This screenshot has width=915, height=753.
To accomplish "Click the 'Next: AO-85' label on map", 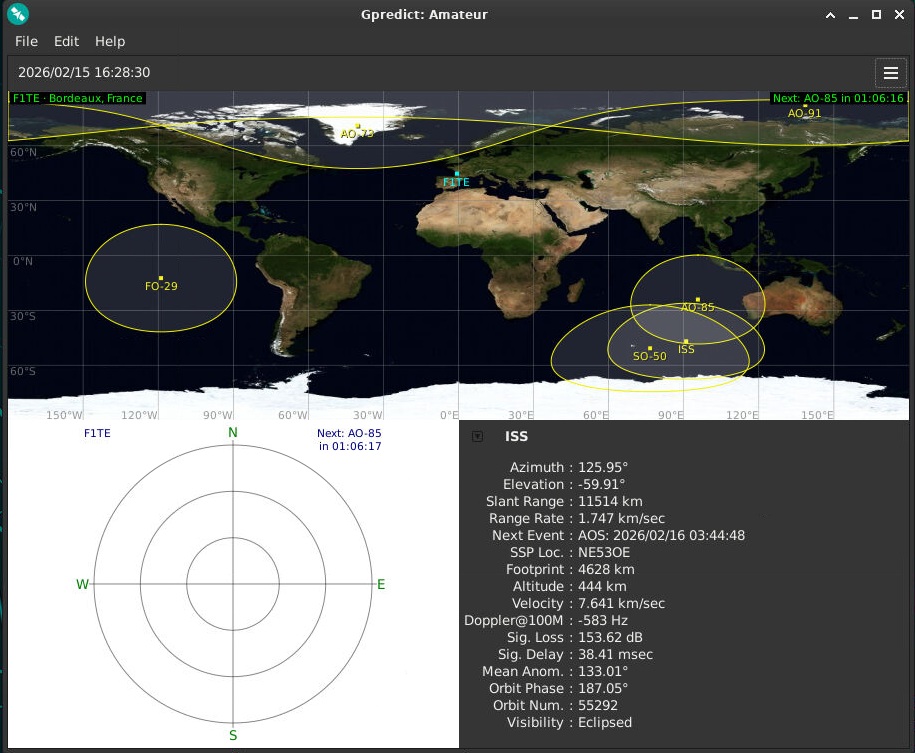I will [x=838, y=98].
